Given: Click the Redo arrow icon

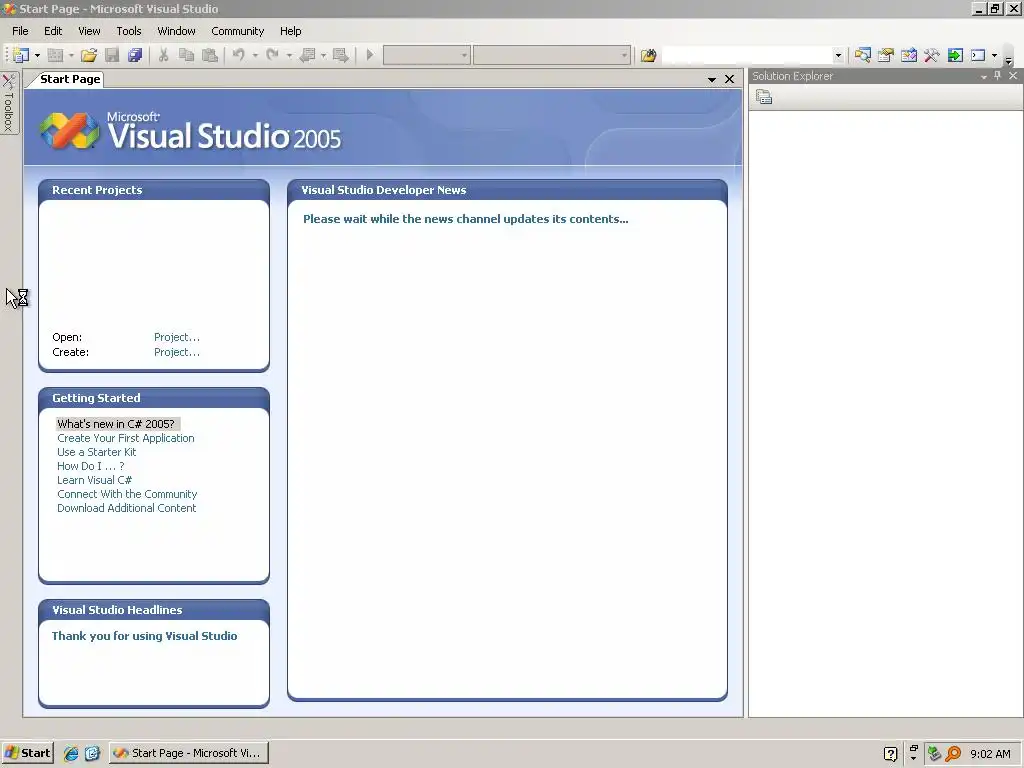Looking at the screenshot, I should (x=272, y=56).
